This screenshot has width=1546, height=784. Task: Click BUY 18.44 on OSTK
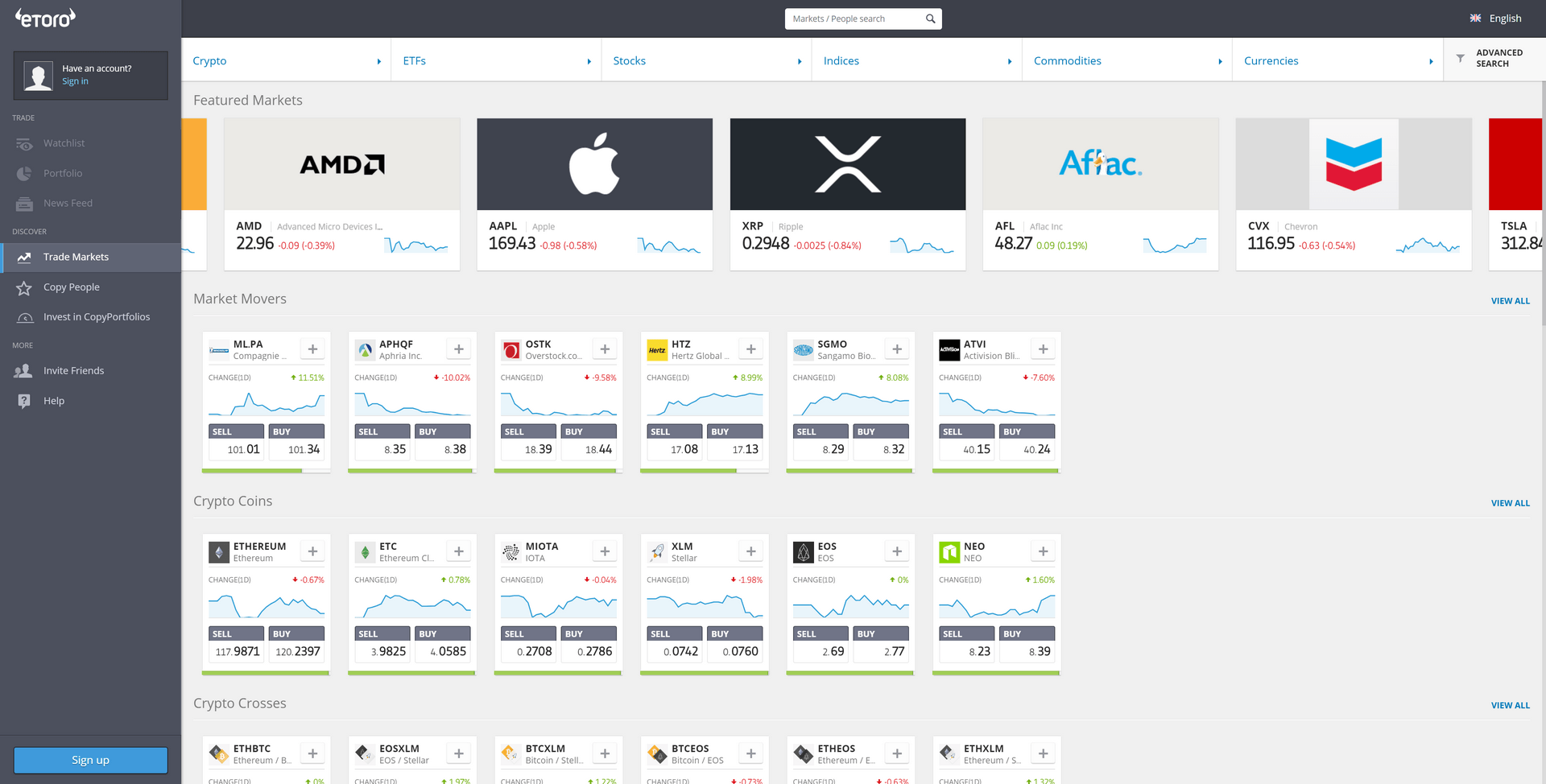589,442
